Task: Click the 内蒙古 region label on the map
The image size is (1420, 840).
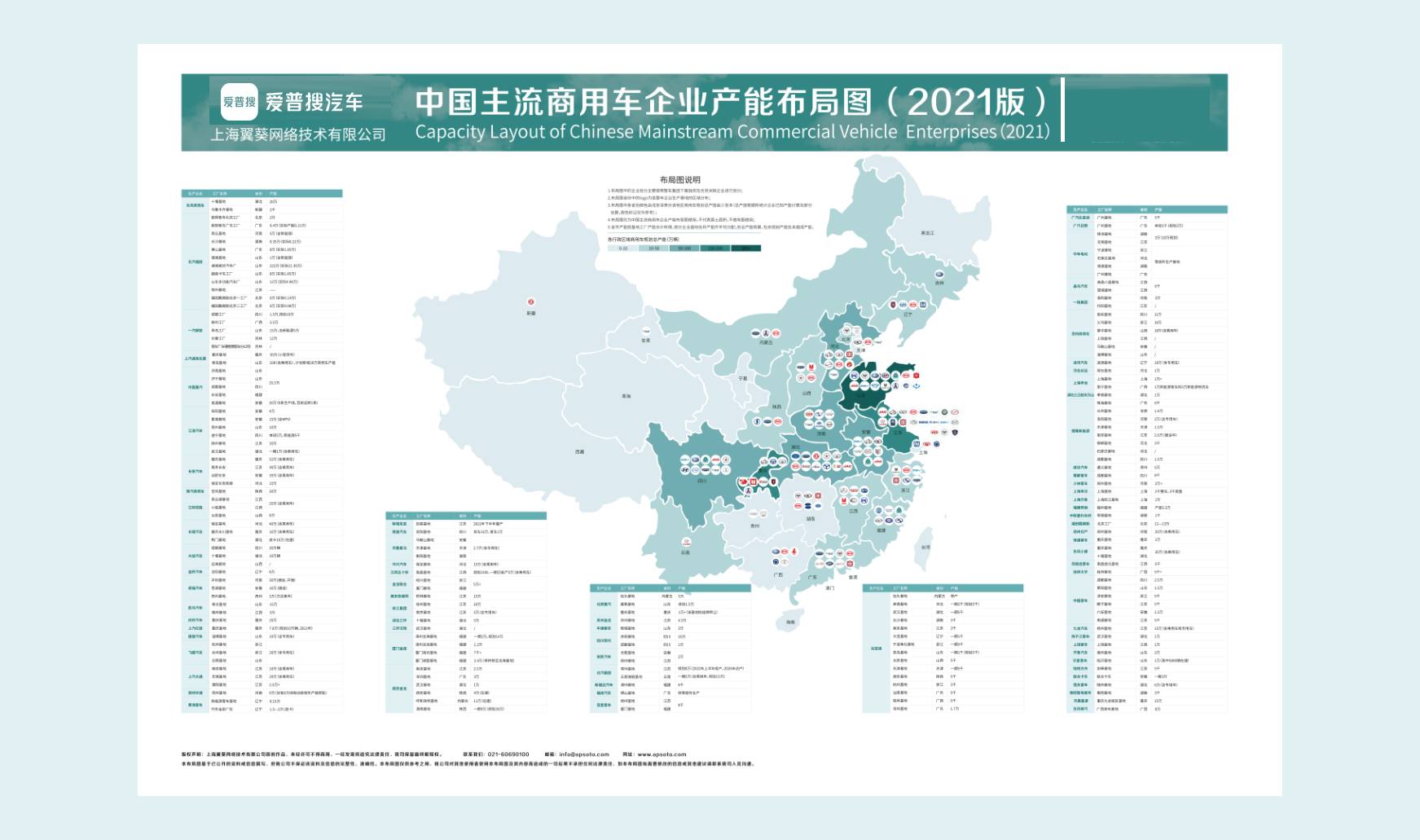Action: [766, 343]
